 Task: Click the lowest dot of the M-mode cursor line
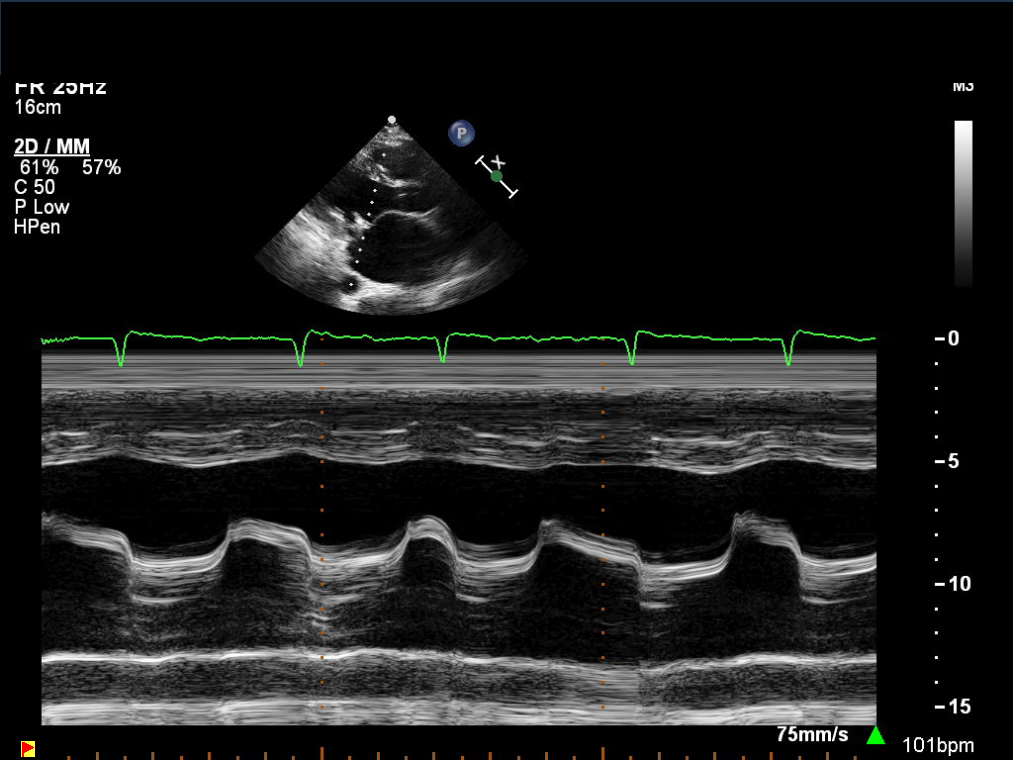(350, 285)
